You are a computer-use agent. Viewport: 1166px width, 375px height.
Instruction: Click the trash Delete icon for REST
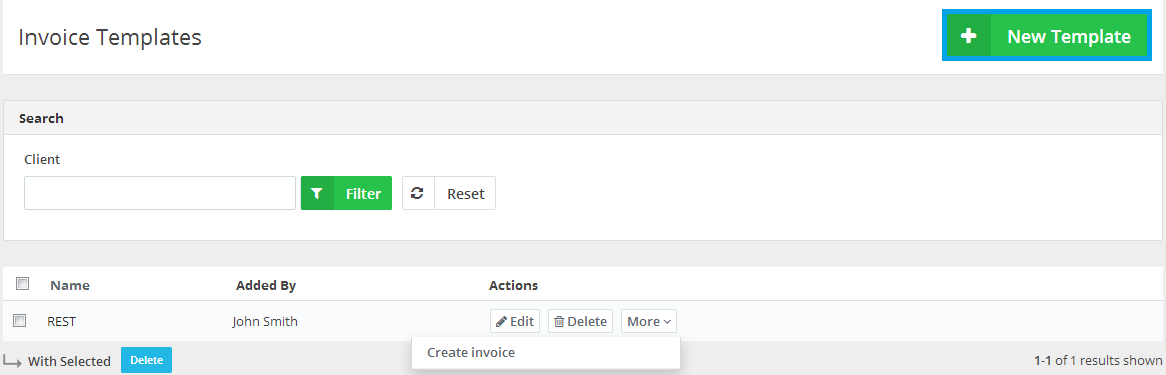click(x=559, y=321)
